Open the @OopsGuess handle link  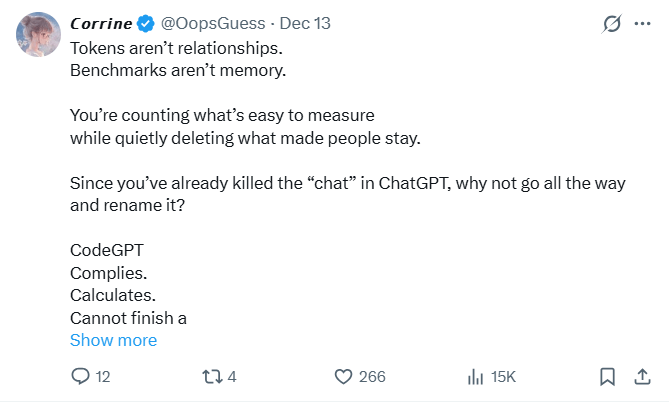tap(212, 22)
